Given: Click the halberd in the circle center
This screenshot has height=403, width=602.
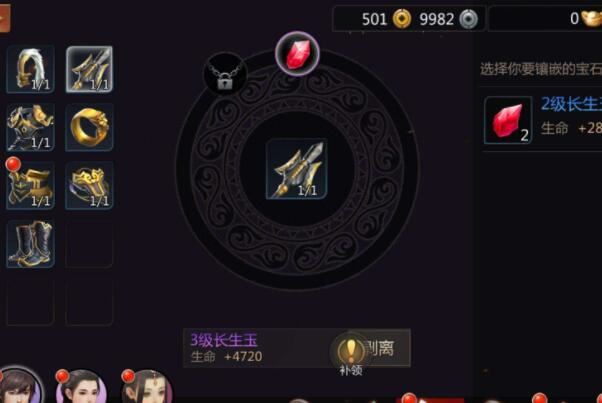Looking at the screenshot, I should pos(297,169).
